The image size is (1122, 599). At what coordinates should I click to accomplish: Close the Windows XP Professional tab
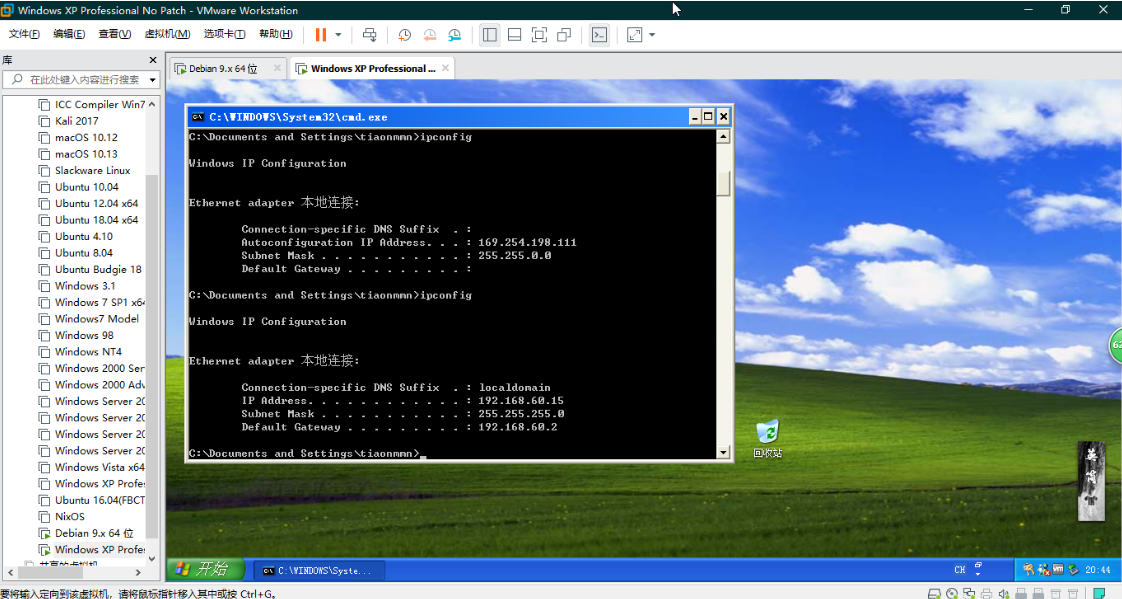pos(445,68)
